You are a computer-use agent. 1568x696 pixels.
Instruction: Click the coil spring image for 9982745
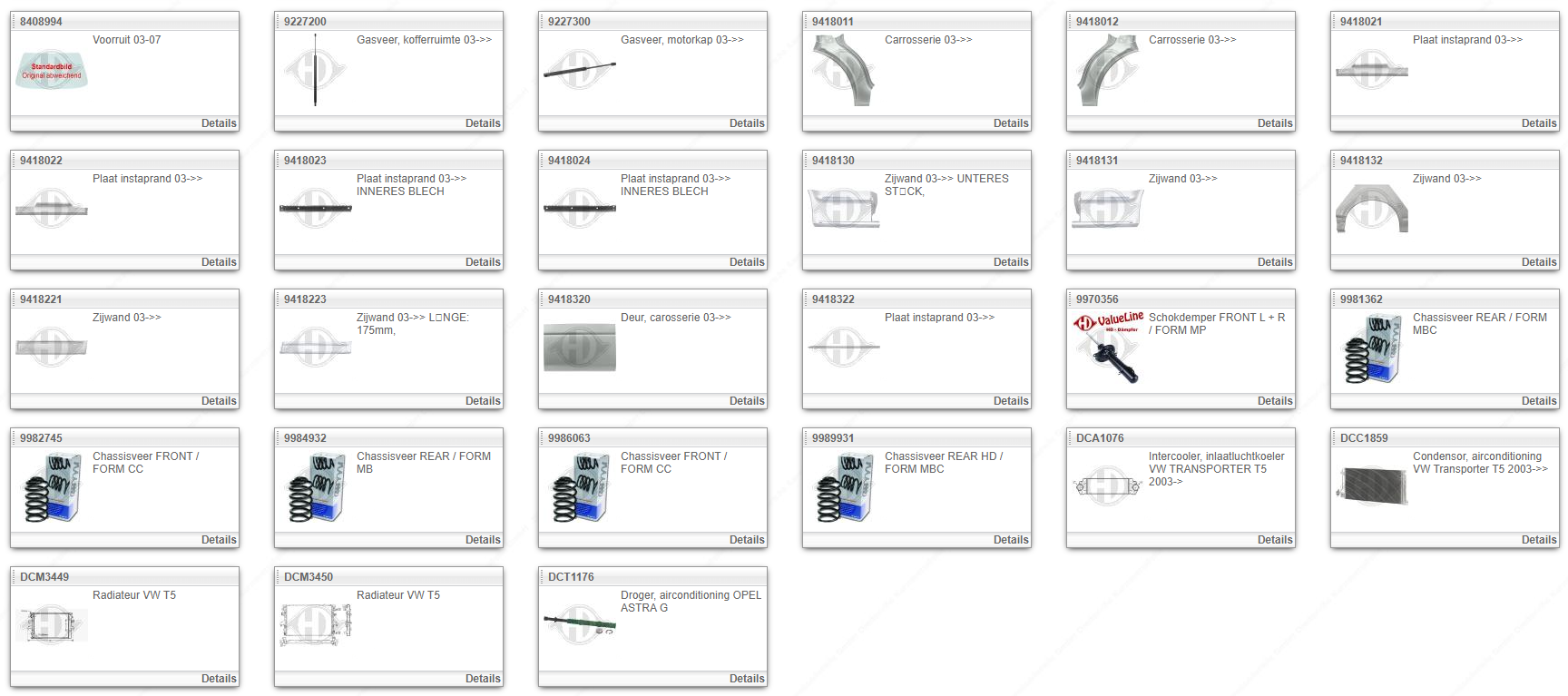[x=52, y=487]
